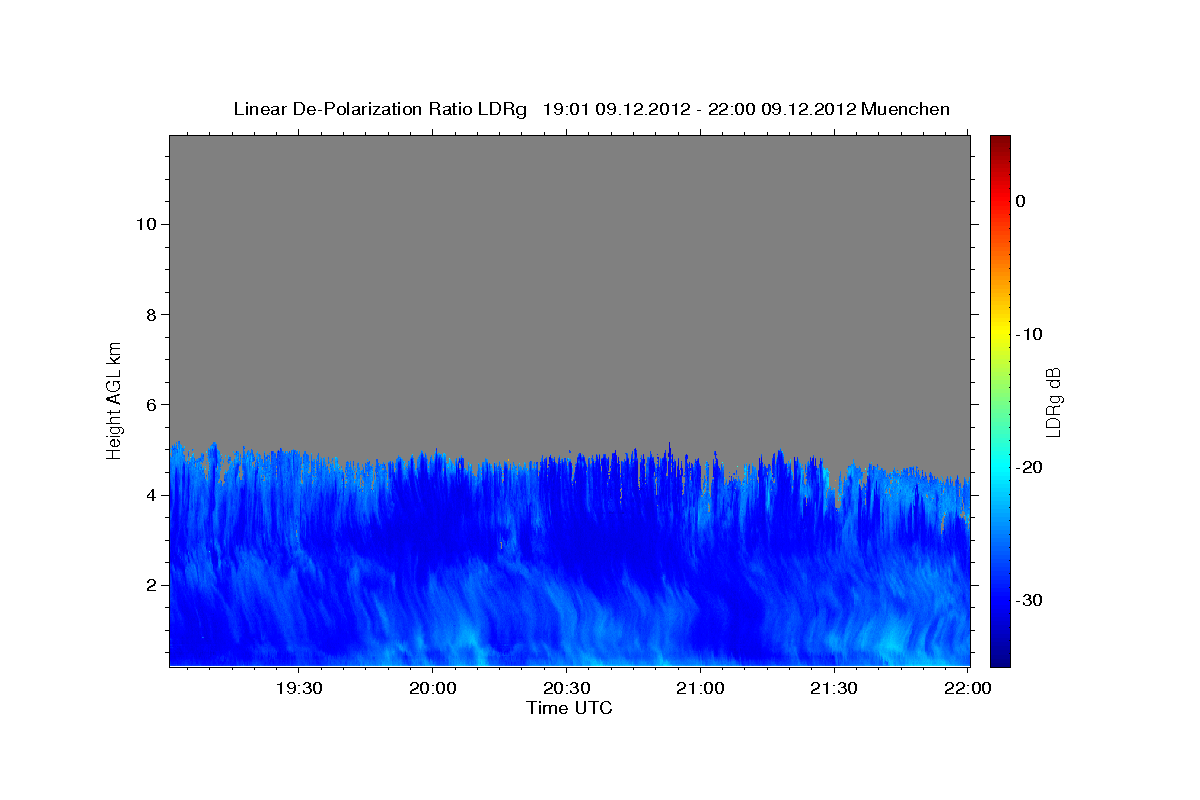Select the 22:00 time tick label
The image size is (1200, 800).
pos(967,689)
